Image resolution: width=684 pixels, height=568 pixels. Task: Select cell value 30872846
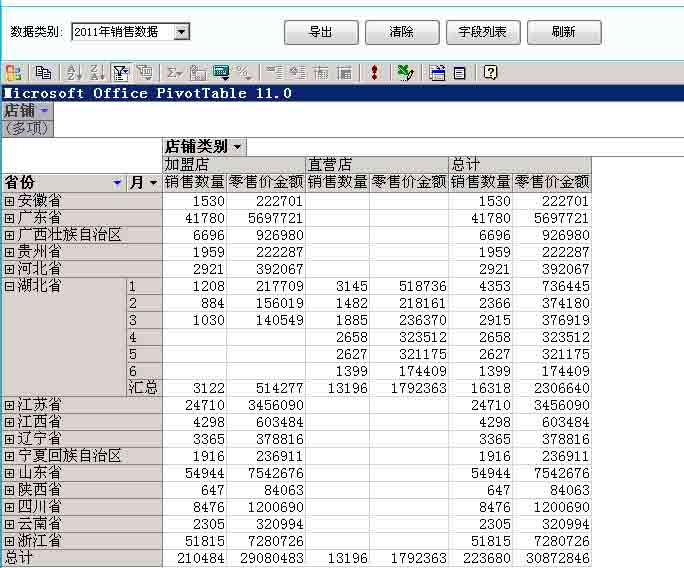pyautogui.click(x=552, y=558)
